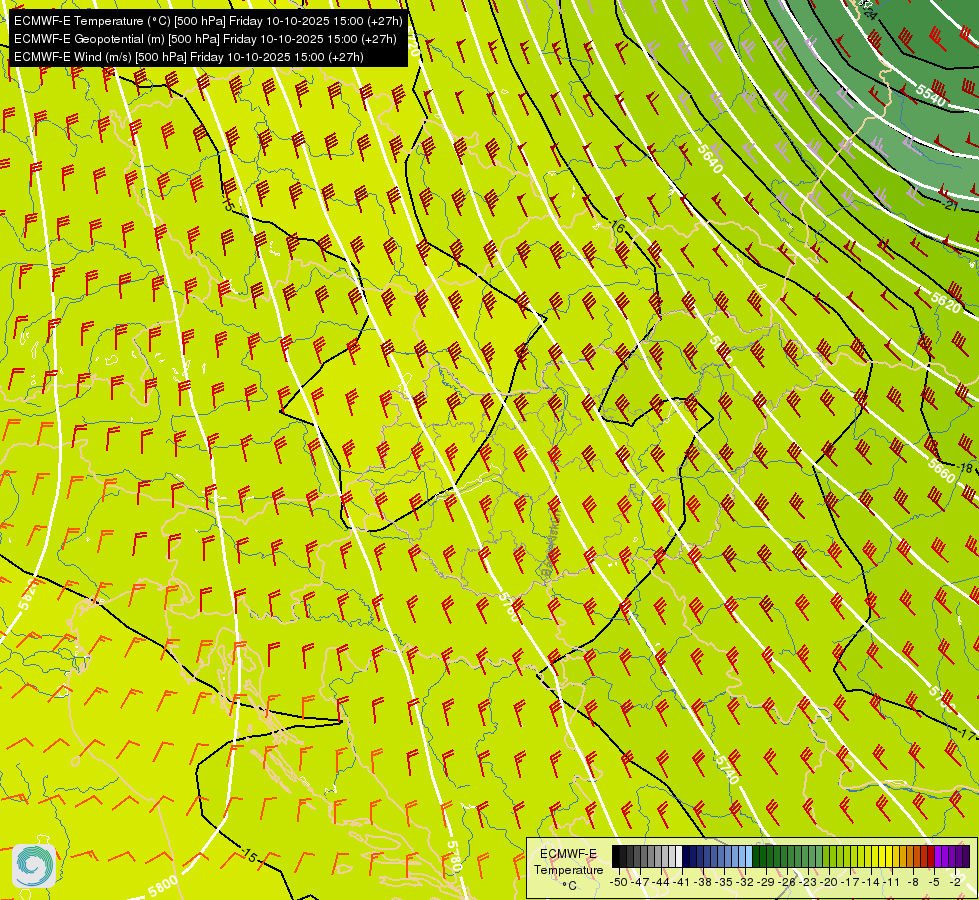This screenshot has width=979, height=900.
Task: Click the ECMWF-E Temperature °C legend title
Action: pyautogui.click(x=568, y=869)
